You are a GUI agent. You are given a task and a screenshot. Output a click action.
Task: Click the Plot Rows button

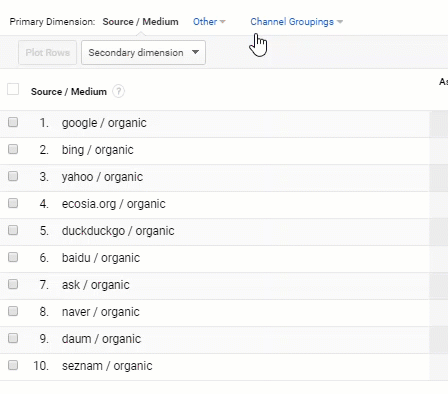48,53
